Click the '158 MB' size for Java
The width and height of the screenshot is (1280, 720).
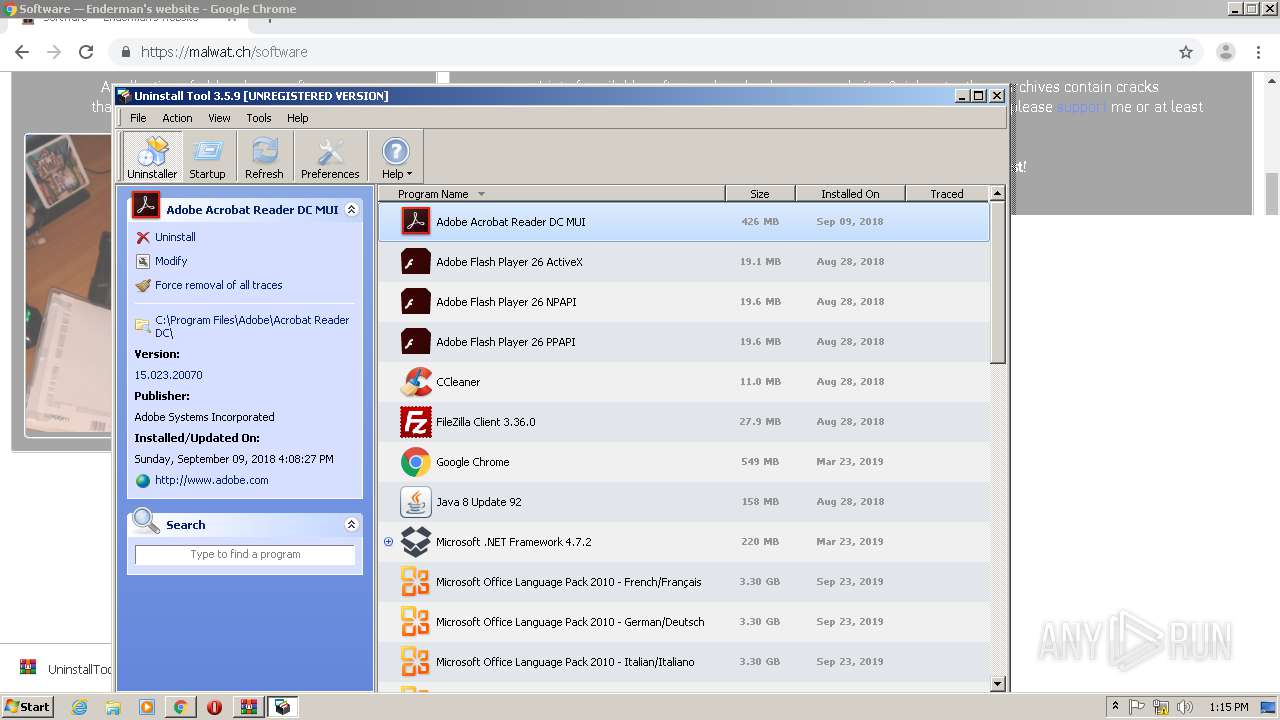click(761, 501)
